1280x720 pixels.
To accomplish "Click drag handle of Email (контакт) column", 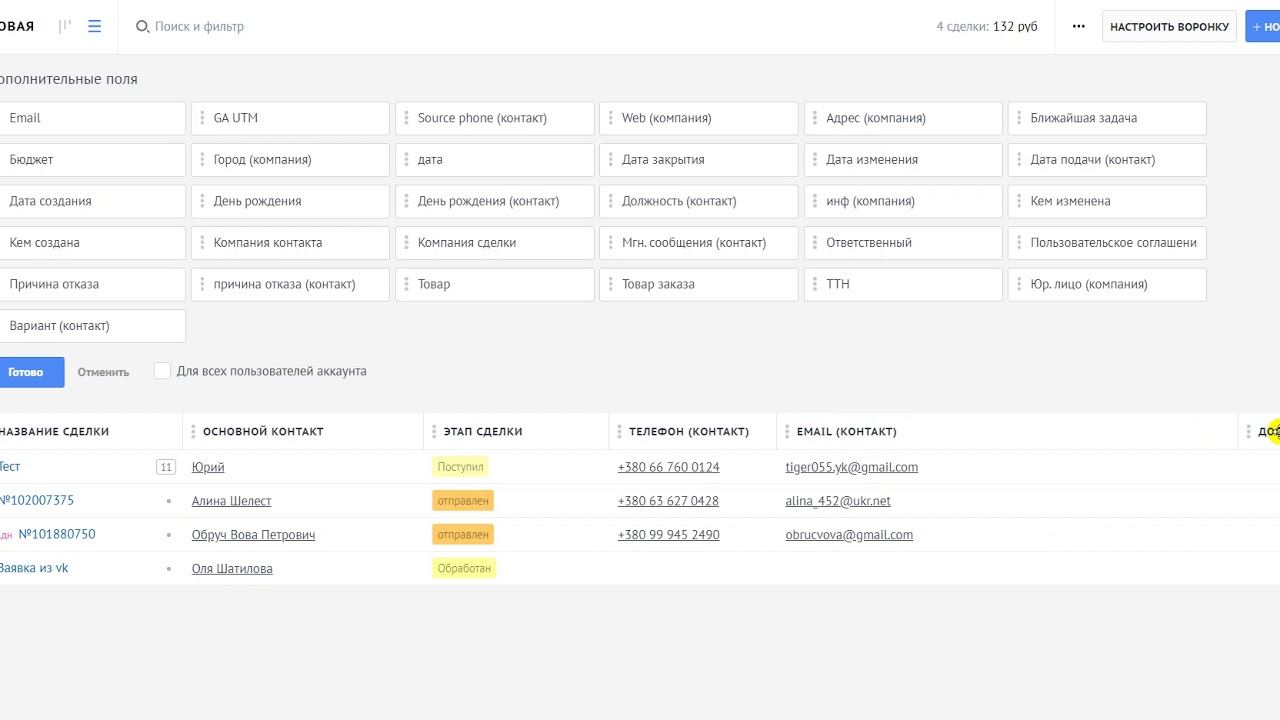I will click(787, 432).
